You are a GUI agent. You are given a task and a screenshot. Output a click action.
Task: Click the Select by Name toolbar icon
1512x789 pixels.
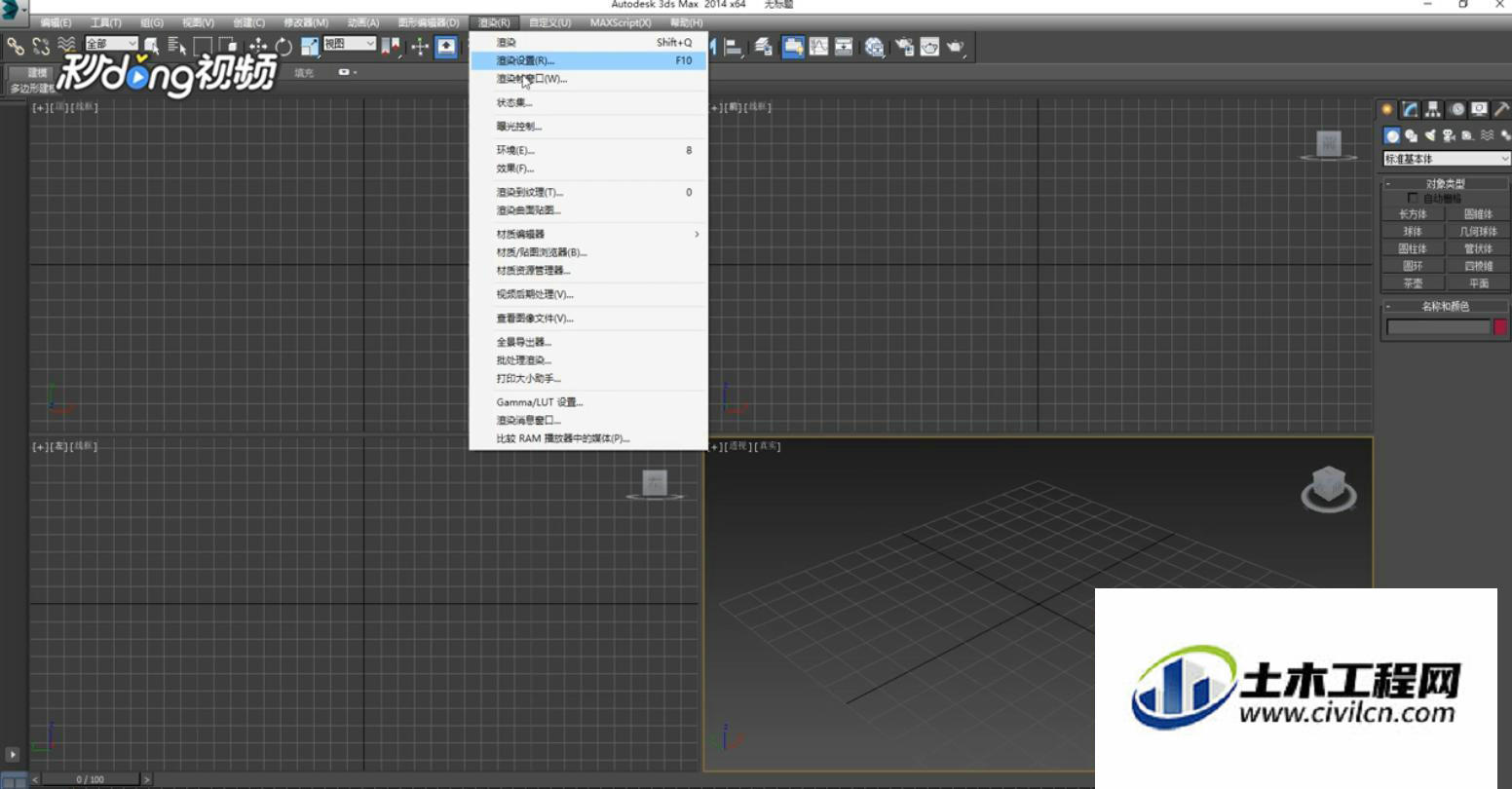pyautogui.click(x=176, y=45)
